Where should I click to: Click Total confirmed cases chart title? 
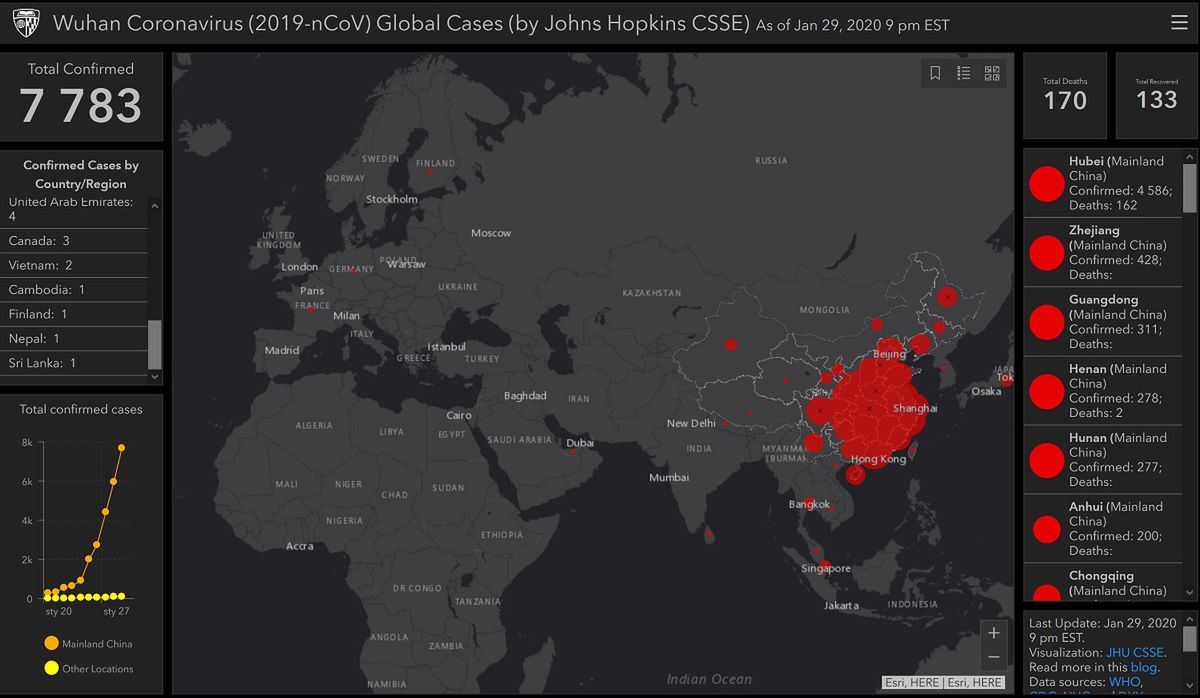(x=81, y=409)
